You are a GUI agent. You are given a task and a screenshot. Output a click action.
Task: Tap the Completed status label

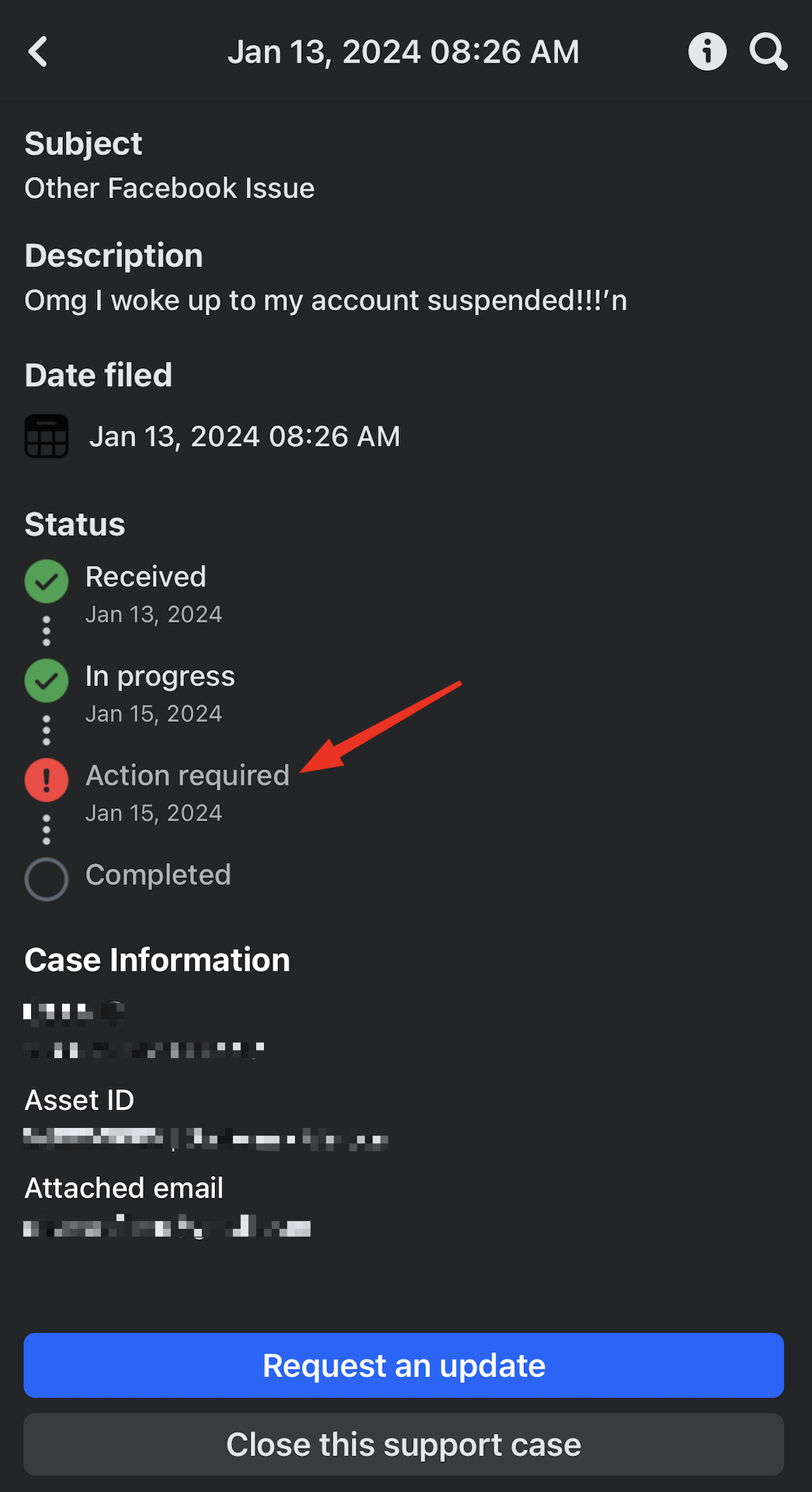(158, 875)
